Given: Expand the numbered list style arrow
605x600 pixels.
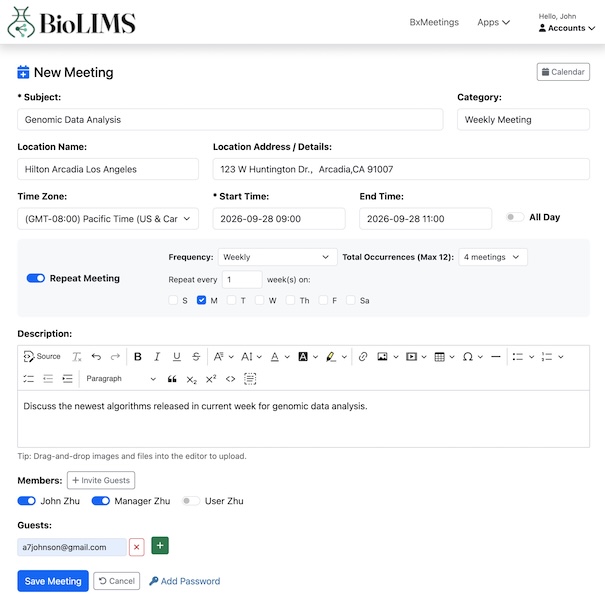Looking at the screenshot, I should [x=561, y=357].
